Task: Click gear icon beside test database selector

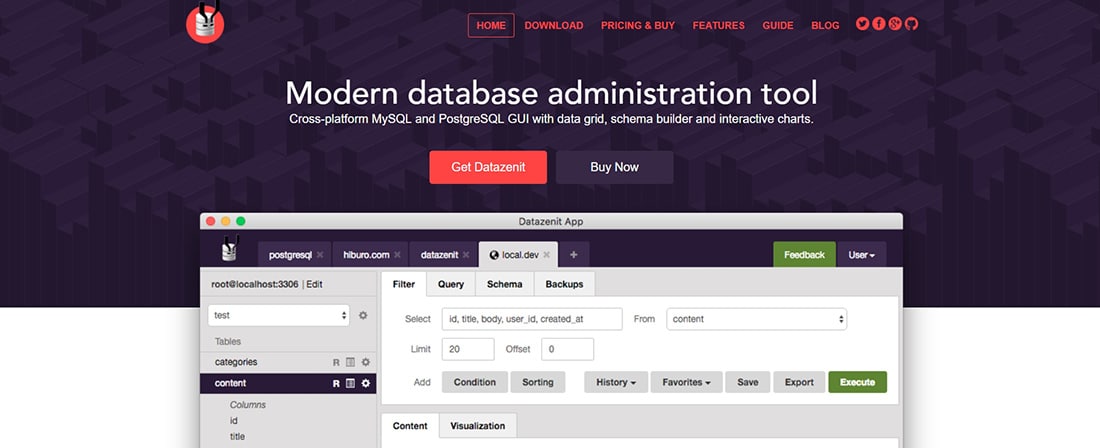Action: click(363, 315)
